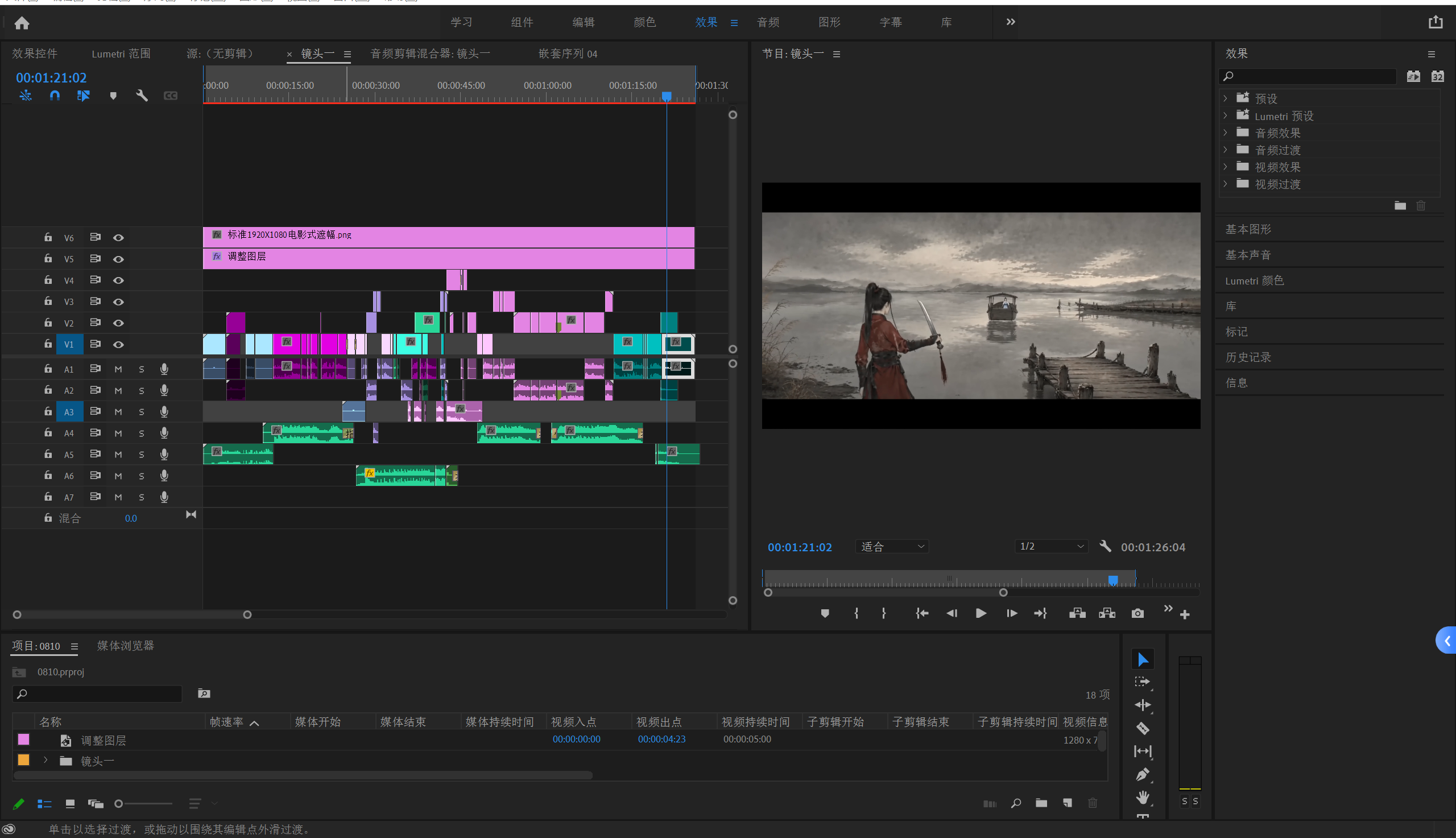The image size is (1456, 838).
Task: Hide track V6 with eye icon
Action: 118,238
